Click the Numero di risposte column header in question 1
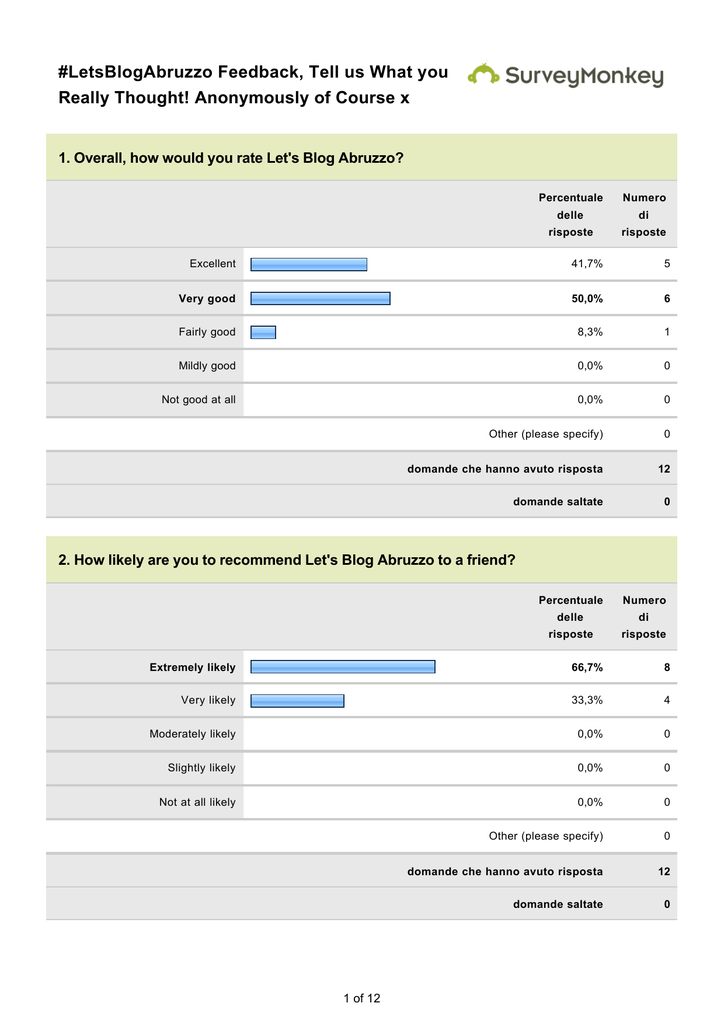 tap(644, 215)
